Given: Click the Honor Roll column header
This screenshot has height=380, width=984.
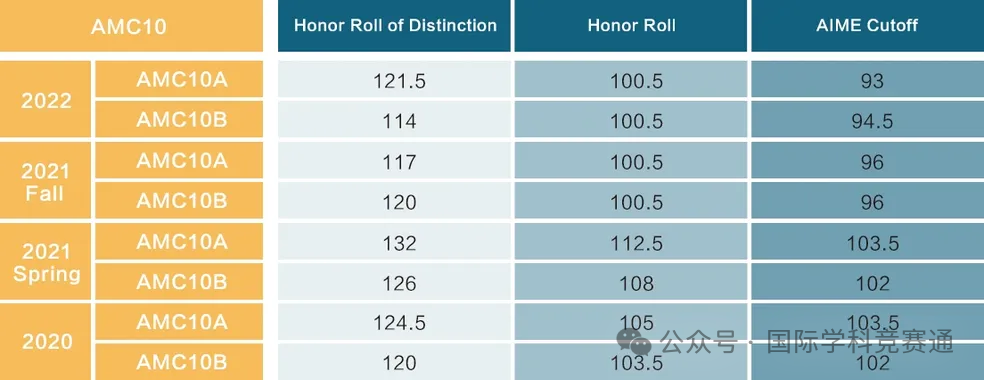Looking at the screenshot, I should coord(631,26).
